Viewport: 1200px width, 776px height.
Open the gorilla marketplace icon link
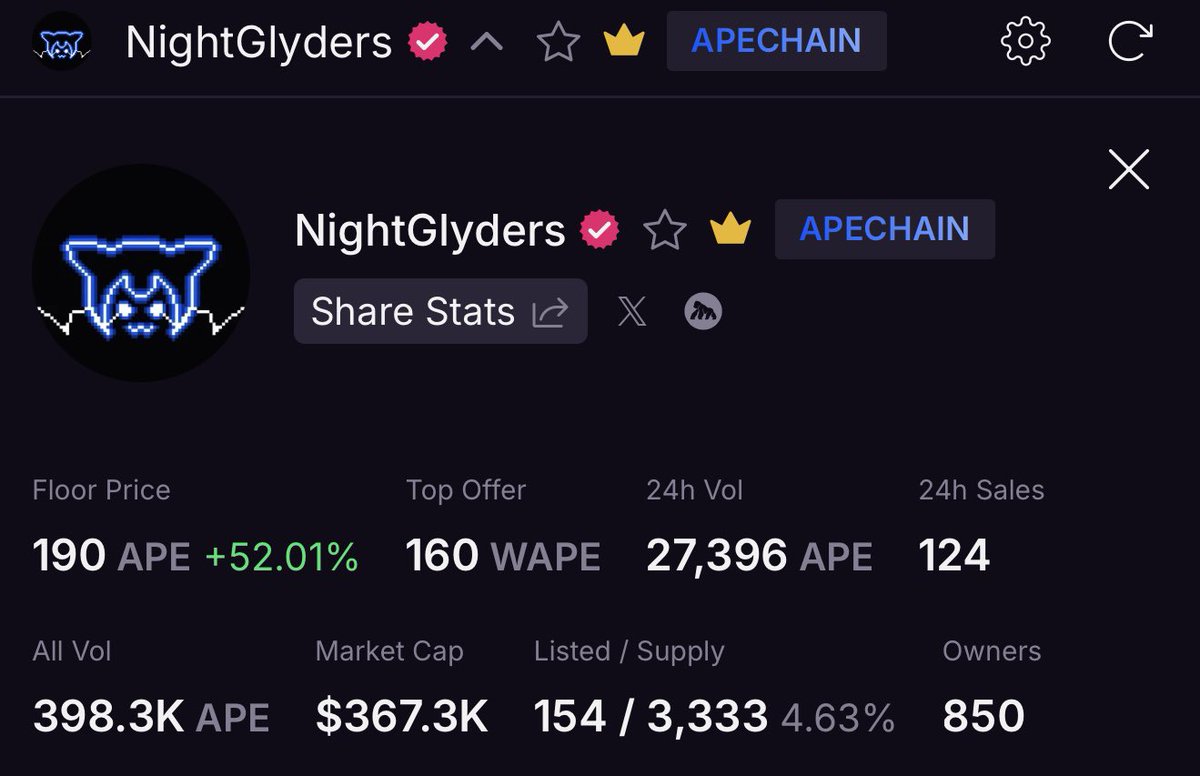(x=703, y=312)
